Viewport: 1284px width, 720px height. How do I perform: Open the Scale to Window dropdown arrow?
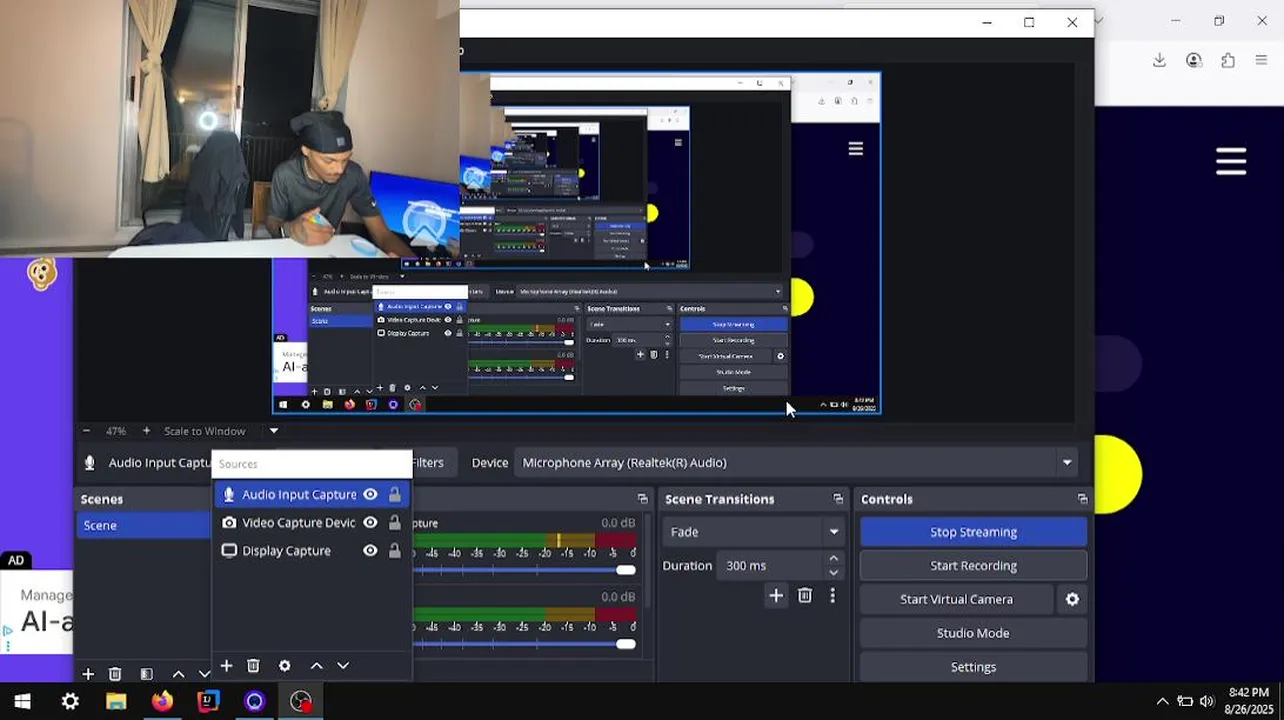(x=273, y=431)
